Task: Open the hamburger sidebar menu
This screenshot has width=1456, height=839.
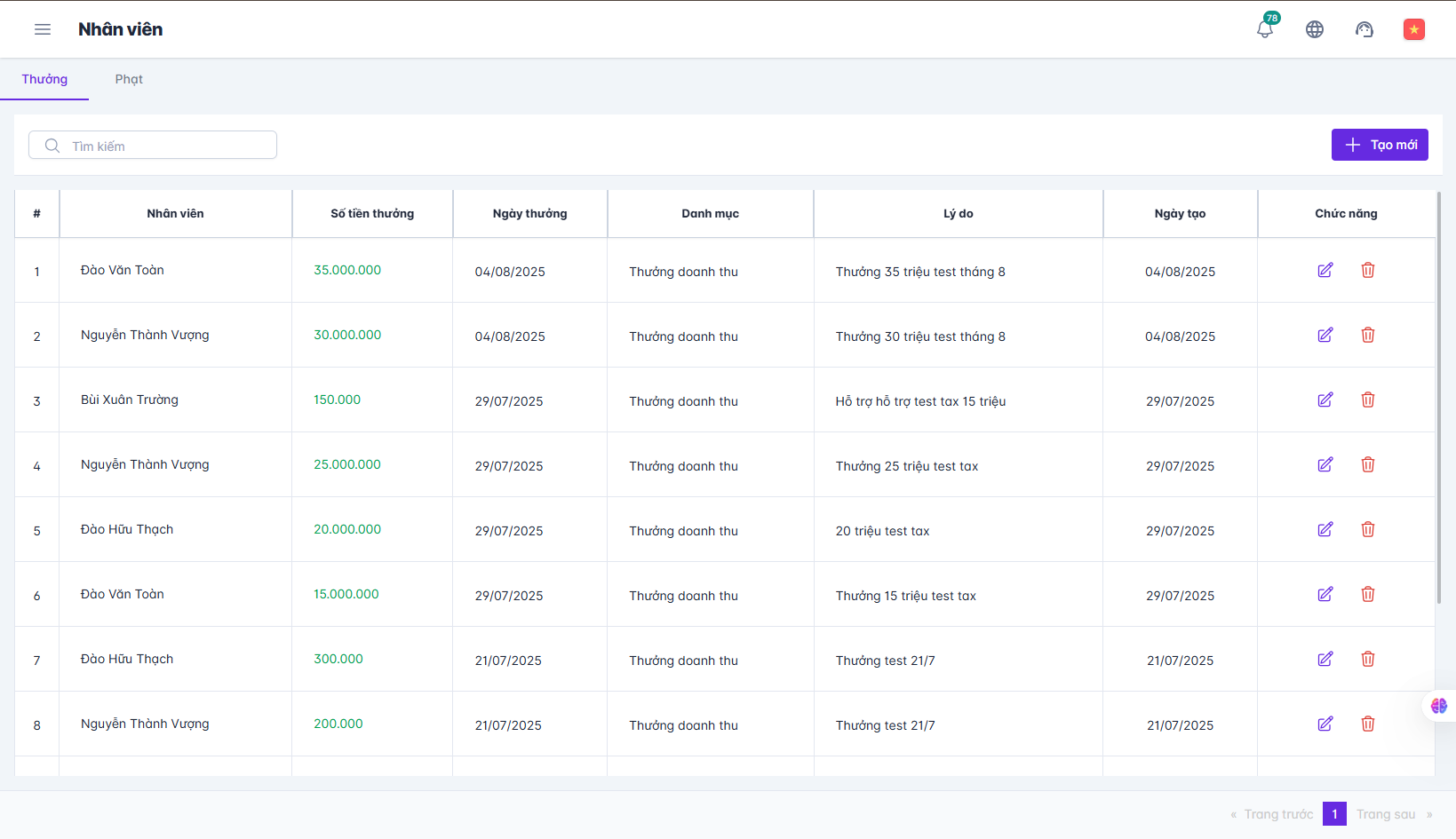Action: (x=43, y=29)
